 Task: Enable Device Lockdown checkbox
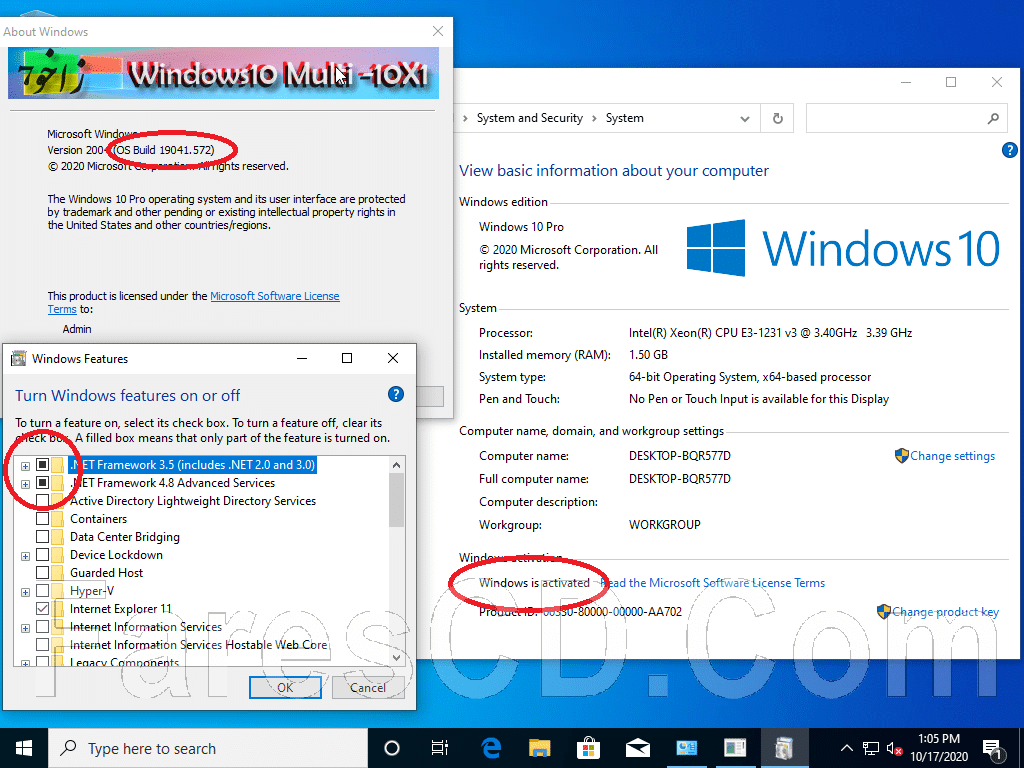tap(42, 554)
